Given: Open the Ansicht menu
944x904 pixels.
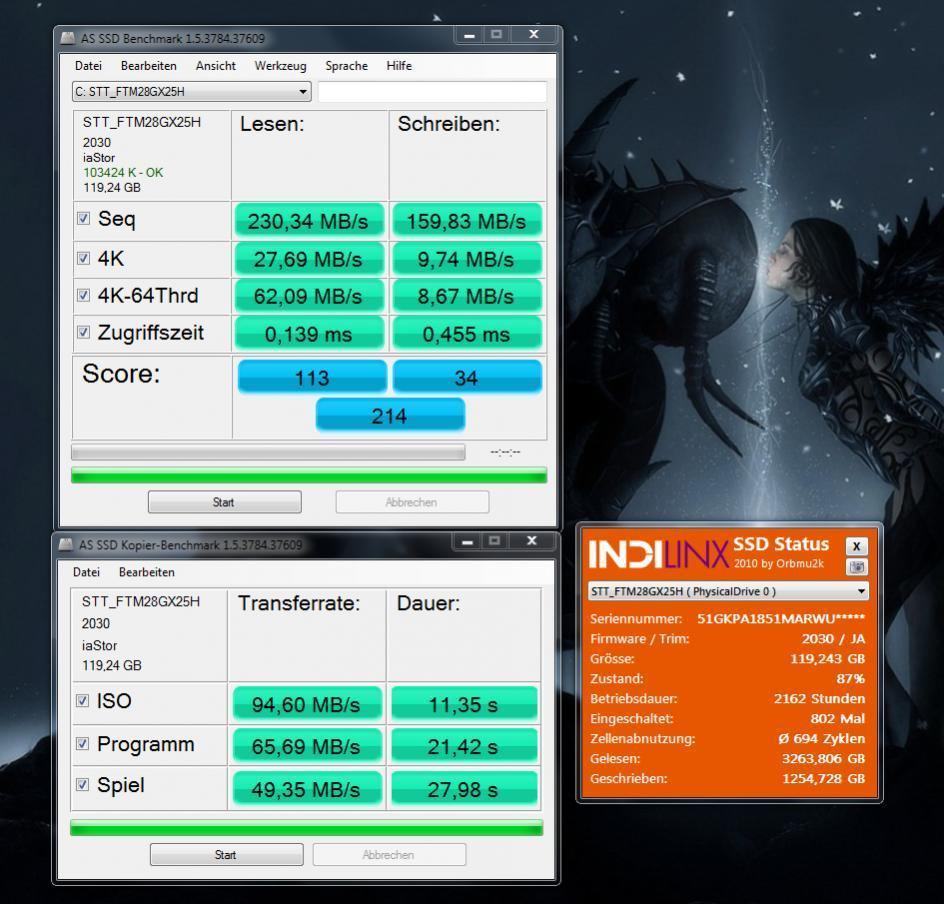Looking at the screenshot, I should 216,66.
